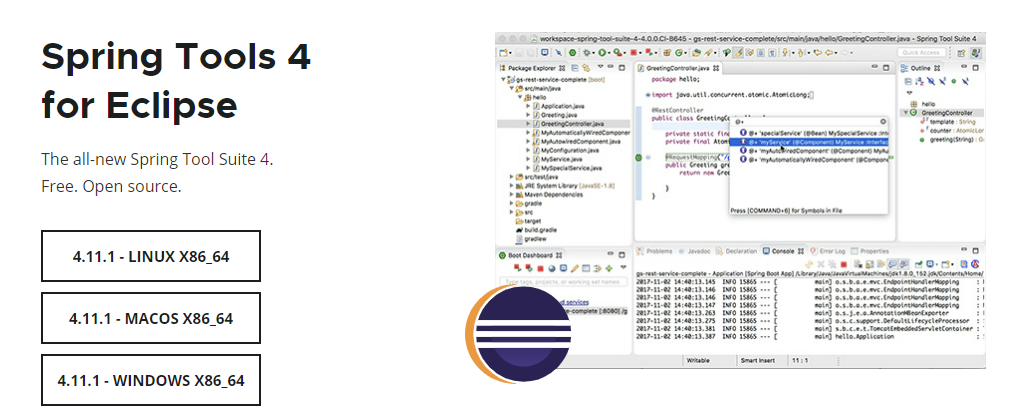The width and height of the screenshot is (1017, 420).
Task: Click Link with Editor icon in Package Explorer
Action: coord(586,68)
